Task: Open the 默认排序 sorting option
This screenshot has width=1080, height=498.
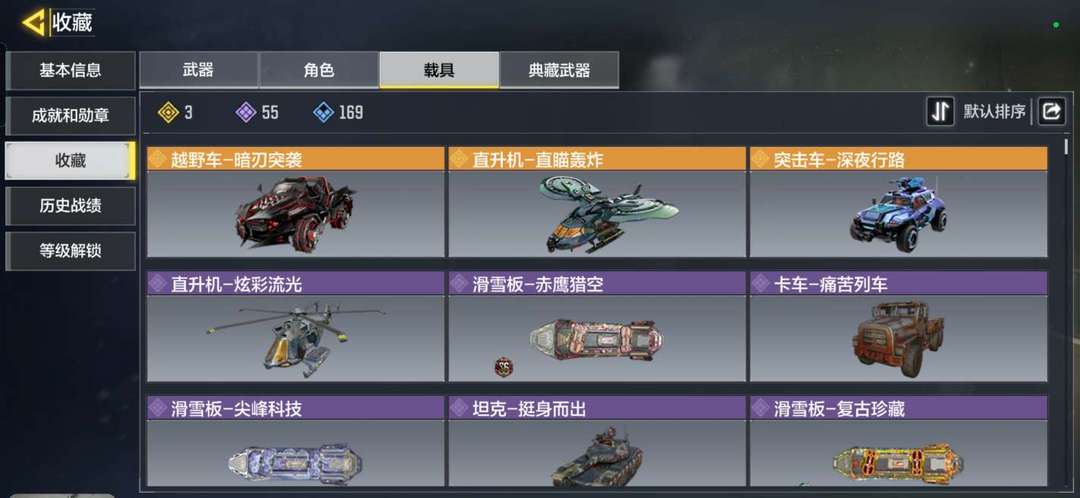Action: tap(994, 112)
